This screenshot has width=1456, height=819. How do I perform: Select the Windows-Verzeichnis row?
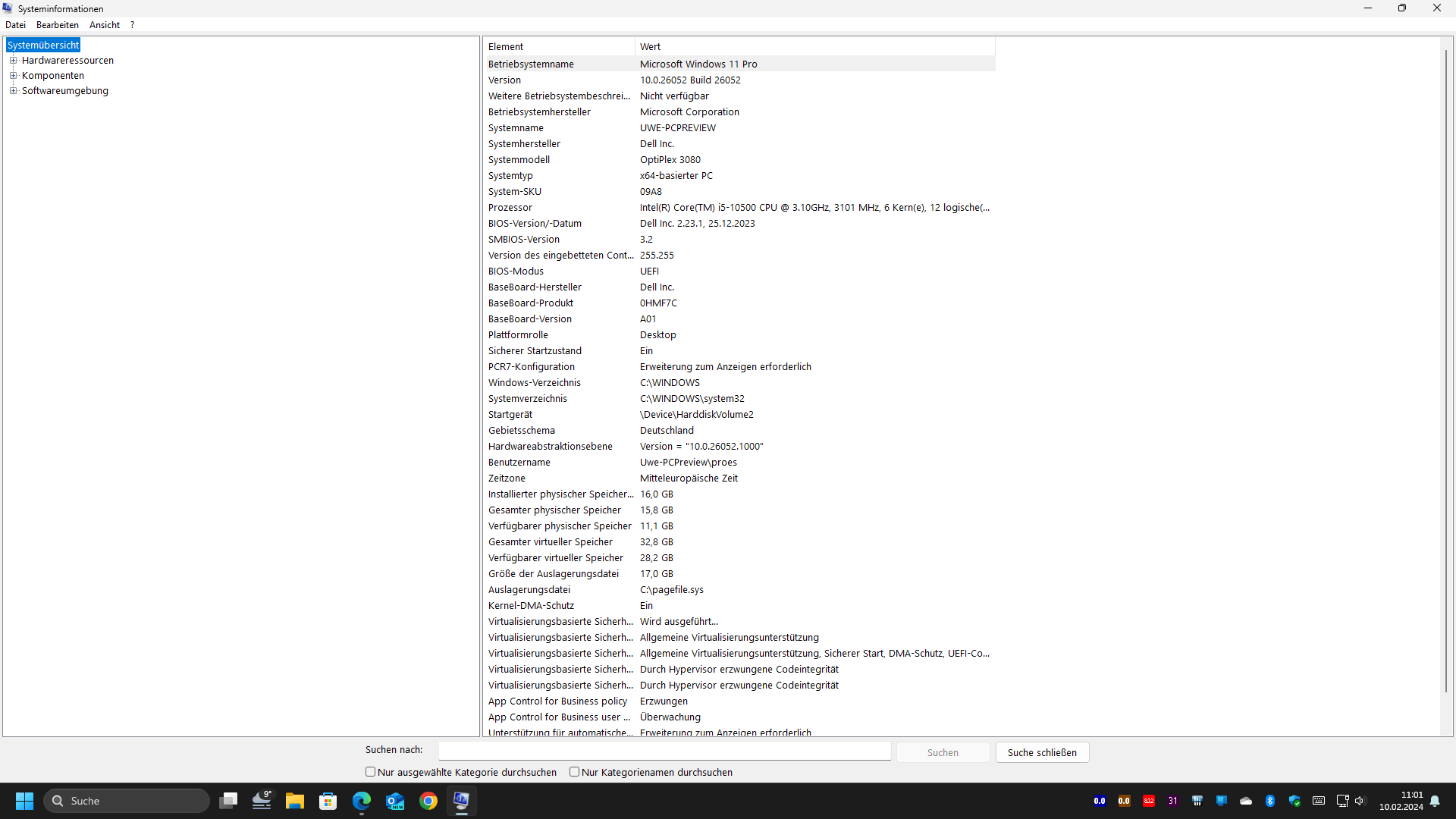(x=739, y=383)
